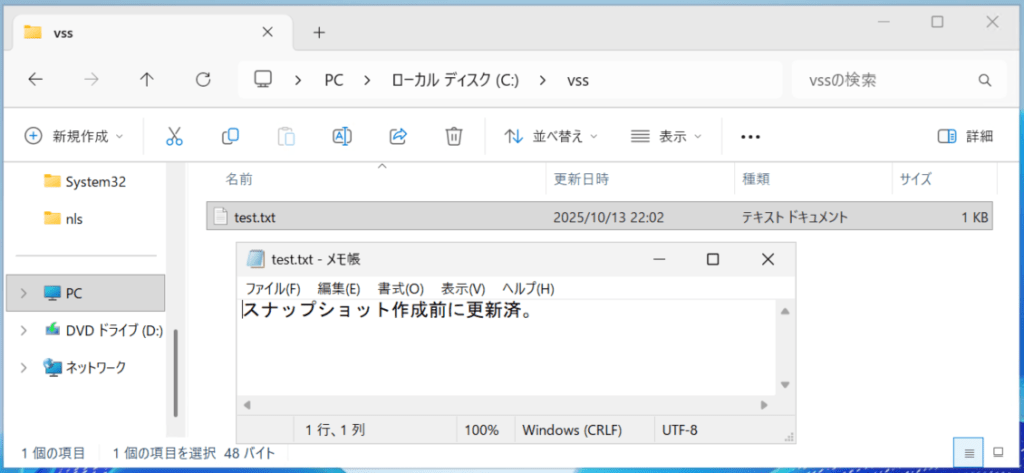Viewport: 1024px width, 473px height.
Task: Click the Rename icon in toolbar
Action: click(x=342, y=136)
